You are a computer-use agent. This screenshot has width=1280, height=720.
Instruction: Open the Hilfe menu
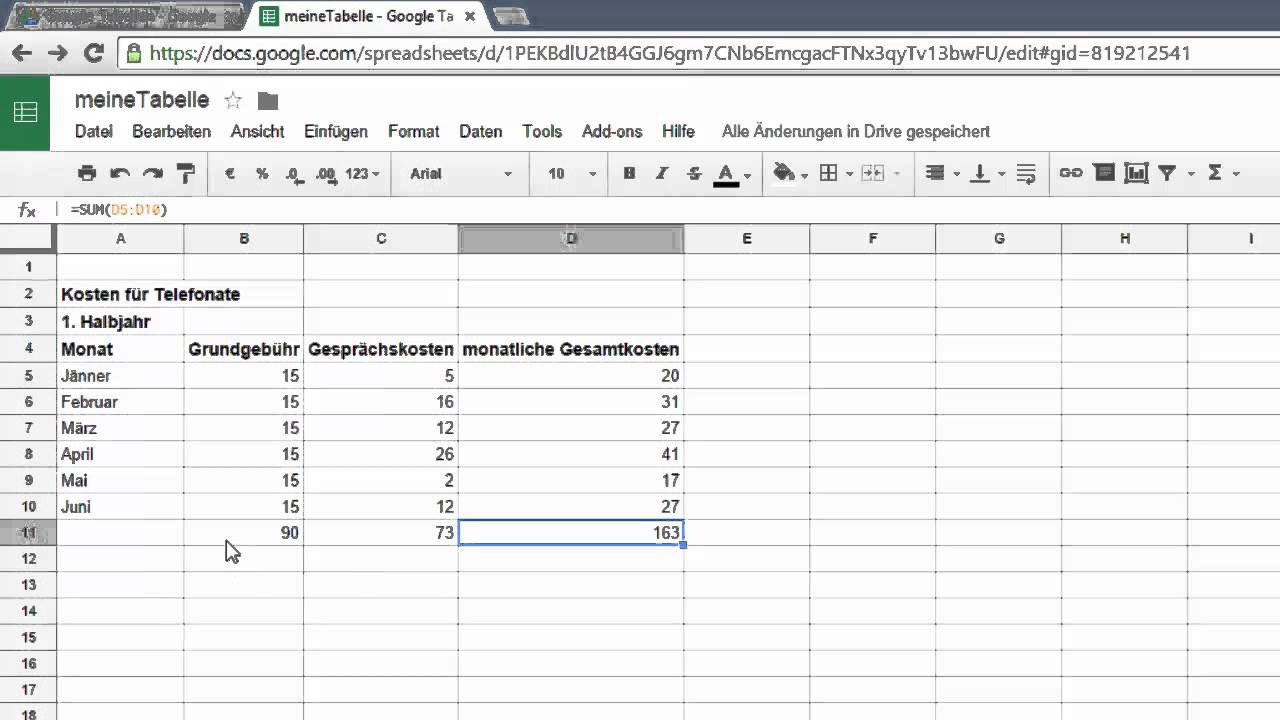(678, 131)
